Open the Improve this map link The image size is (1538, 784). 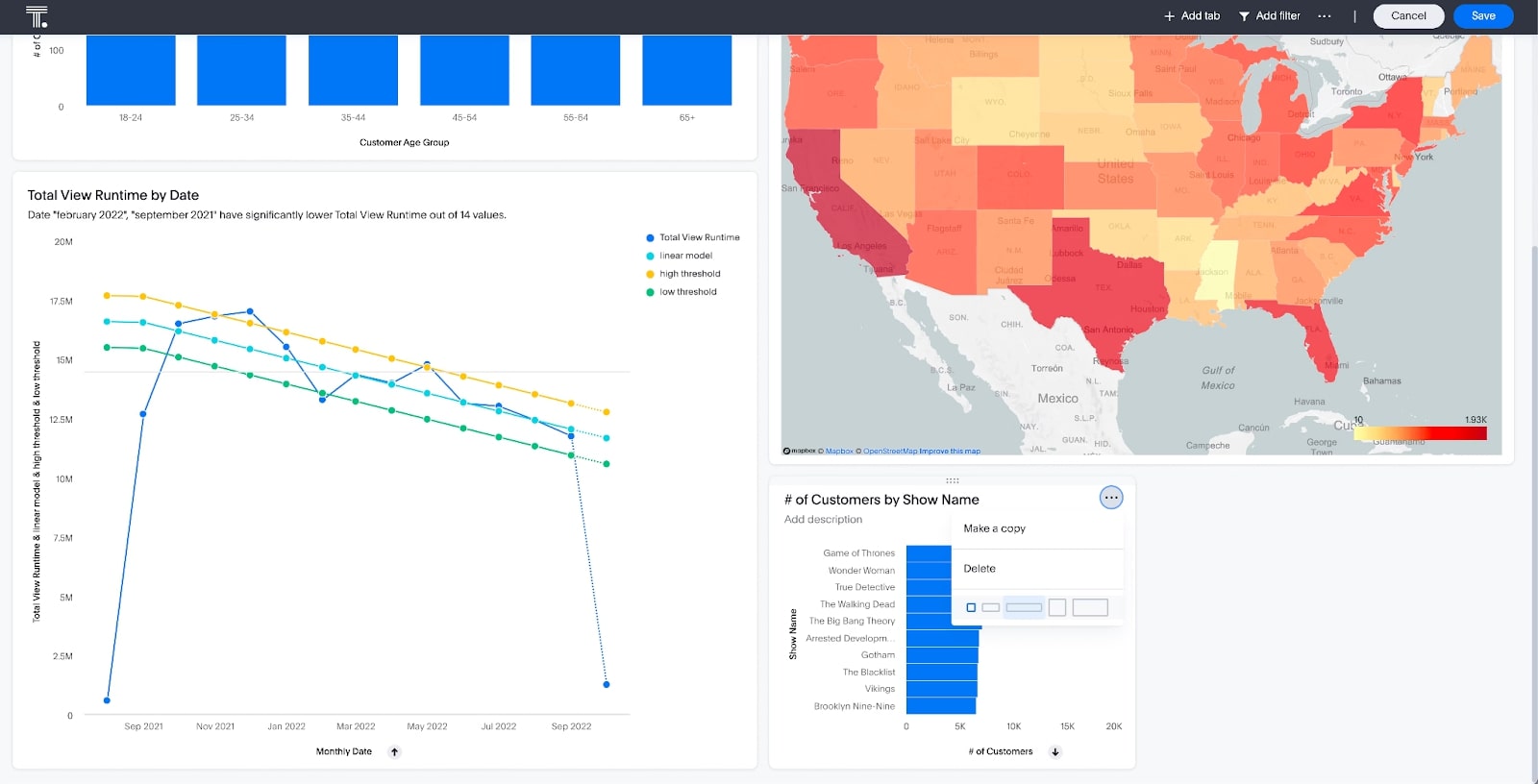coord(950,451)
